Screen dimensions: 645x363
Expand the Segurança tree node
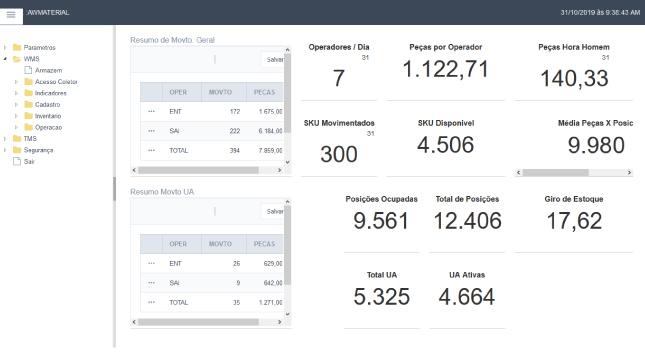pyautogui.click(x=5, y=150)
